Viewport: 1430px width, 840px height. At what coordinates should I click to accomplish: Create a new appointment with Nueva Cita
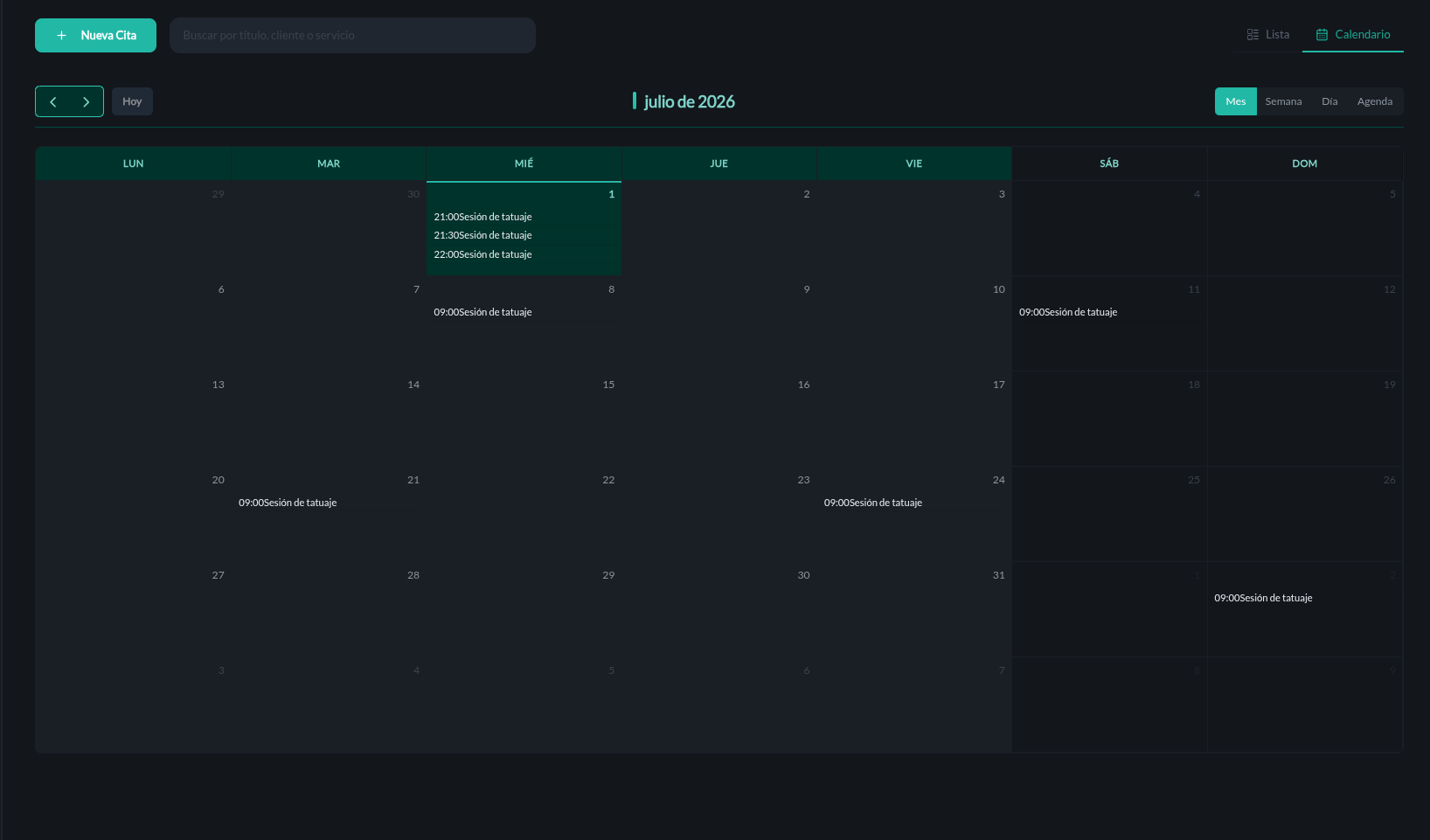[95, 36]
